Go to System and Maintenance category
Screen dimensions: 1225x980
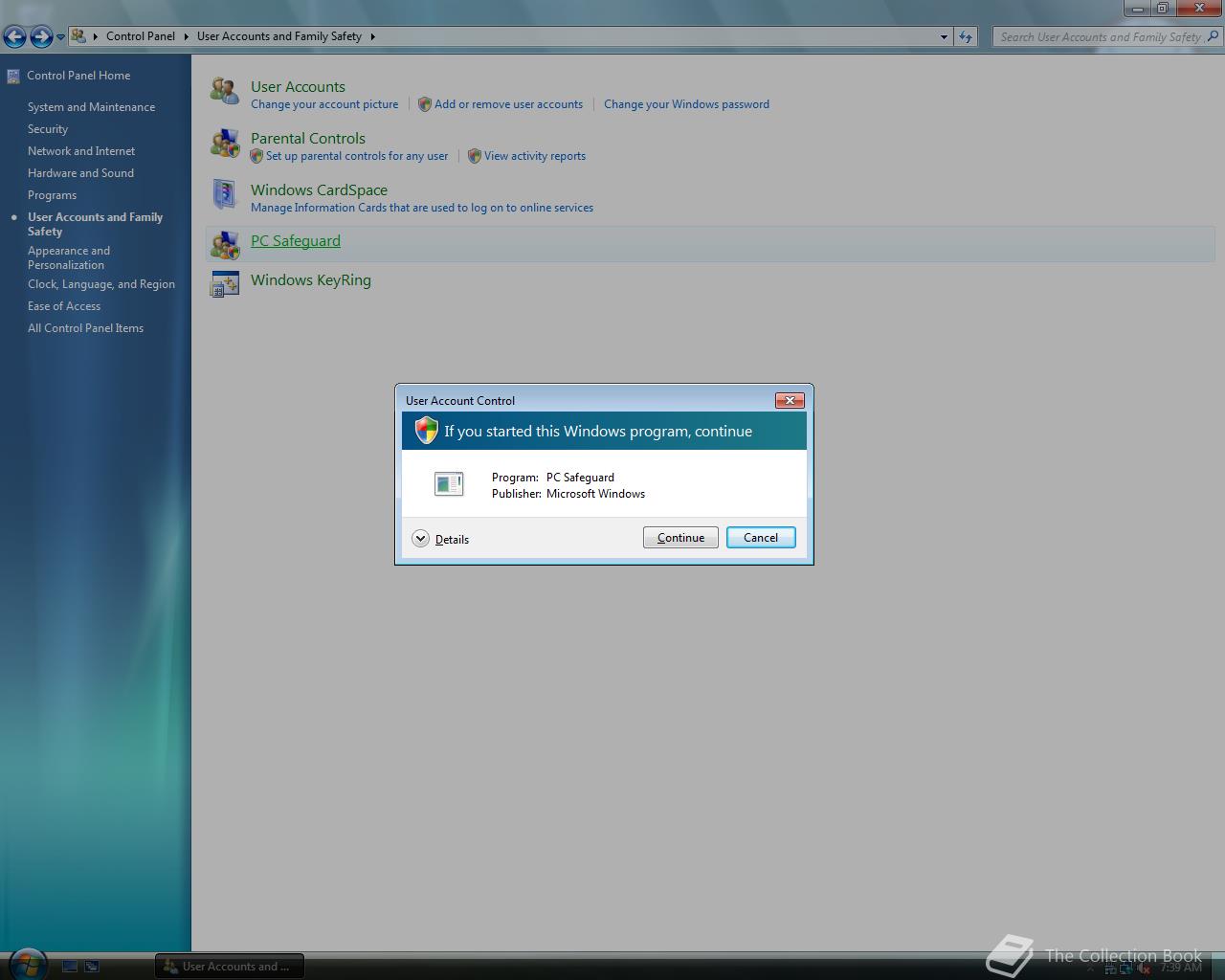(91, 107)
